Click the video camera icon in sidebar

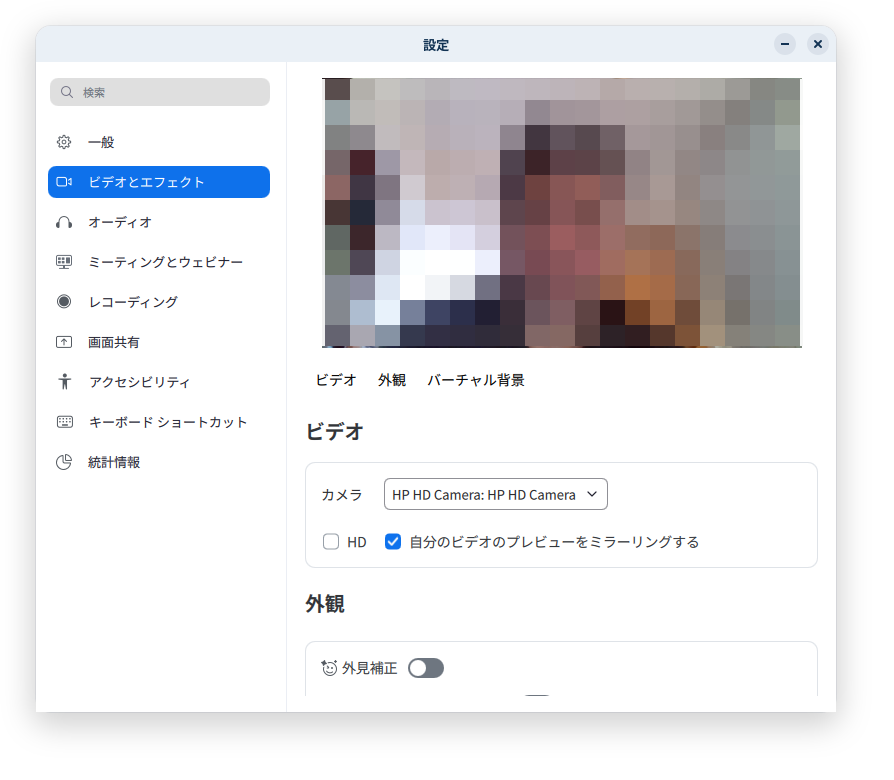[x=64, y=182]
